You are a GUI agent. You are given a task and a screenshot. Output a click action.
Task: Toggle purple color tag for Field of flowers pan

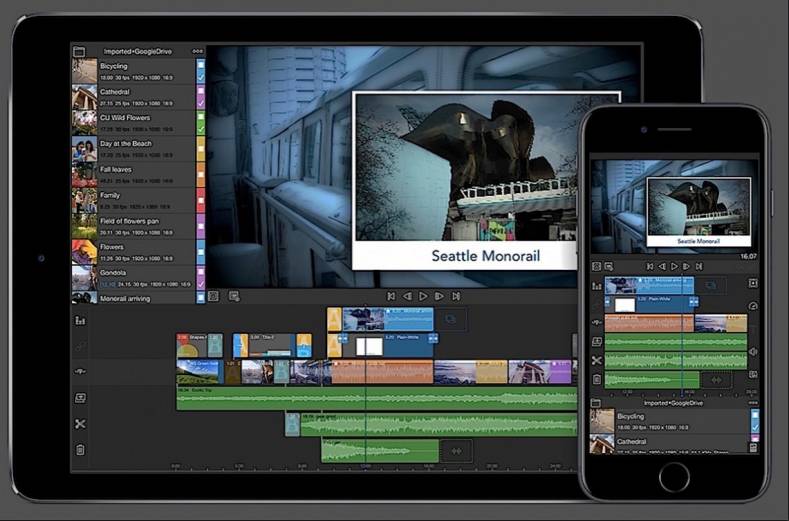[201, 227]
